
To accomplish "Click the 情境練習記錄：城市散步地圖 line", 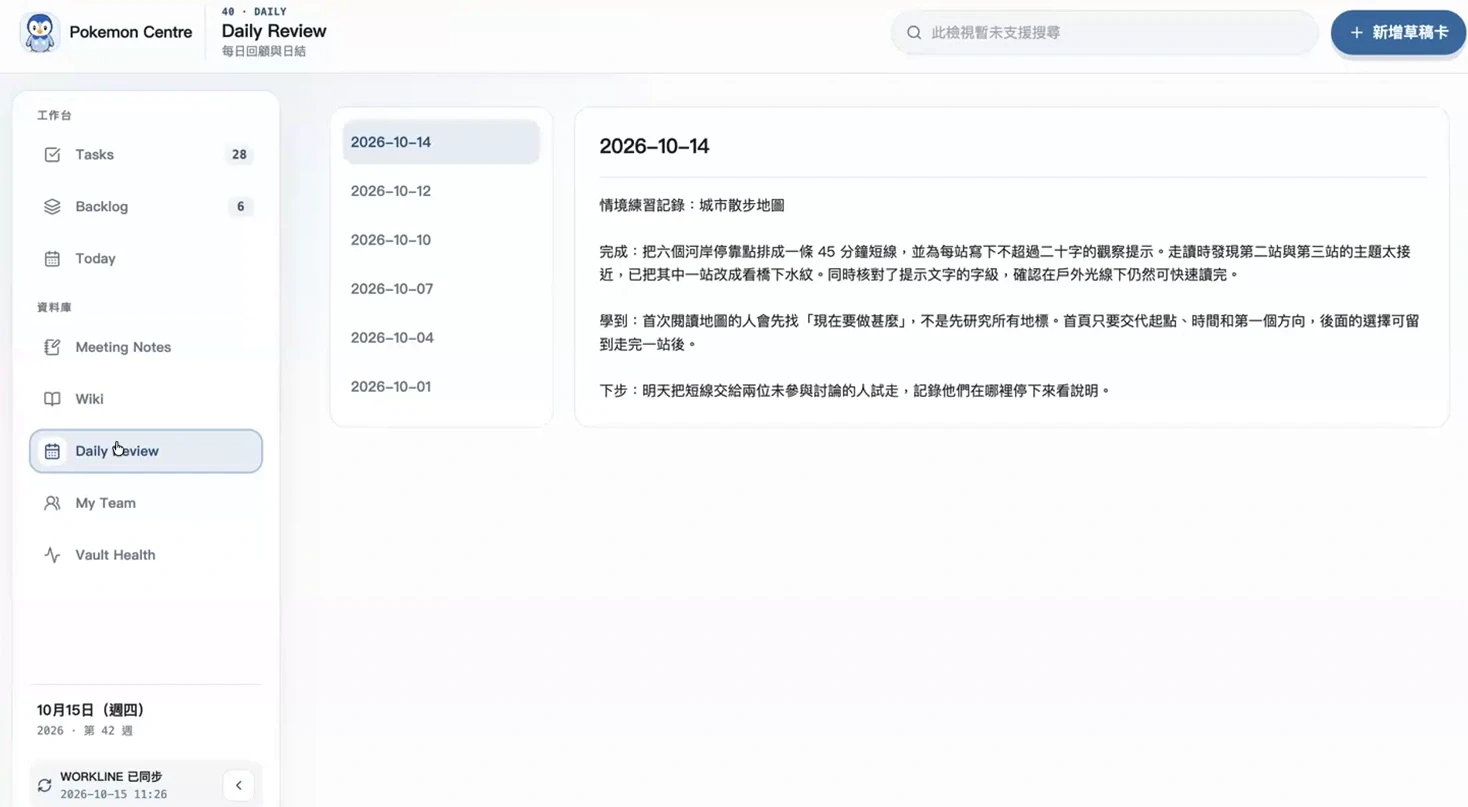I will [692, 205].
